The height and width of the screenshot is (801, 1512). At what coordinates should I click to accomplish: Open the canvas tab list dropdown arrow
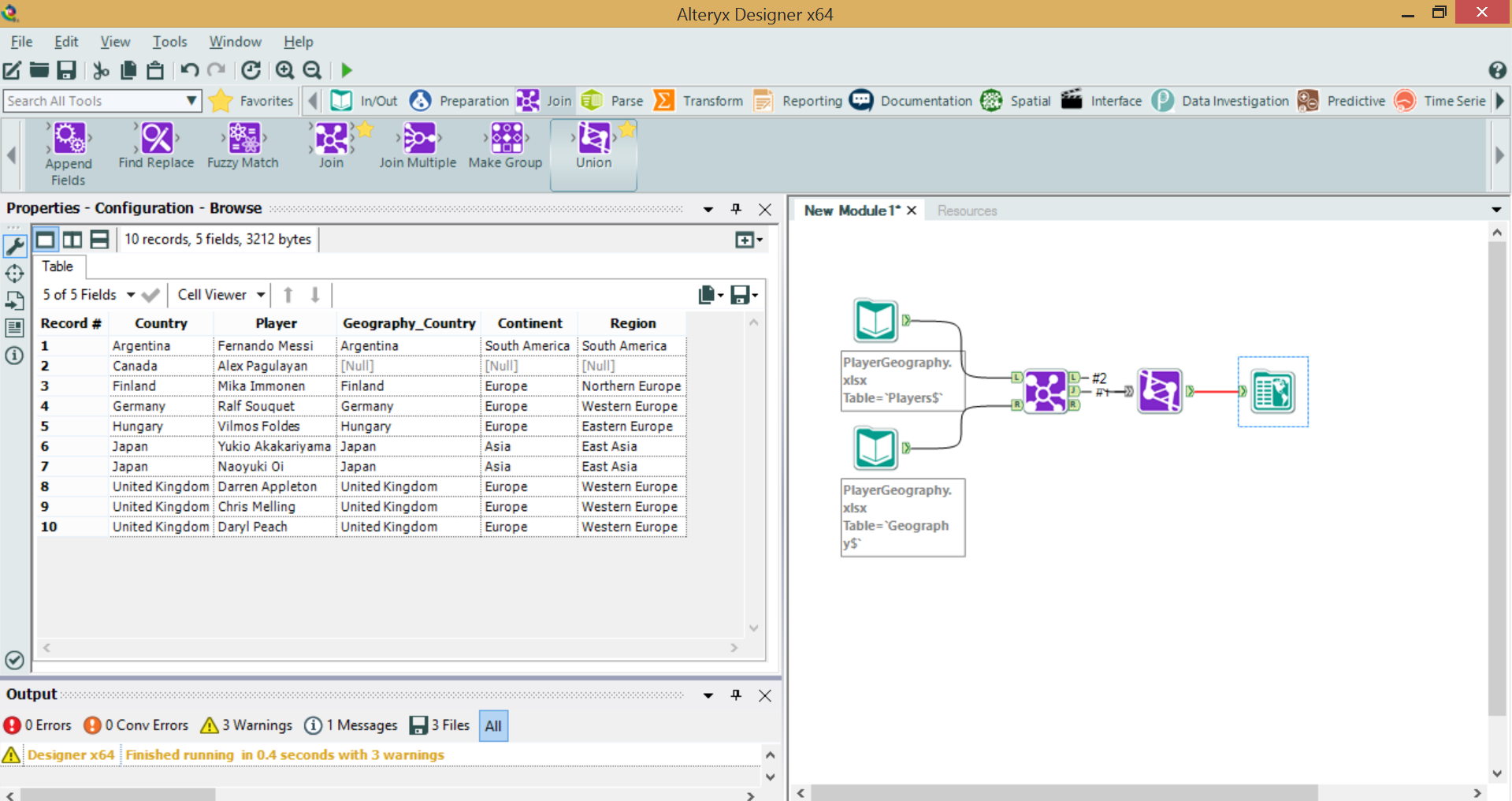pyautogui.click(x=1496, y=210)
